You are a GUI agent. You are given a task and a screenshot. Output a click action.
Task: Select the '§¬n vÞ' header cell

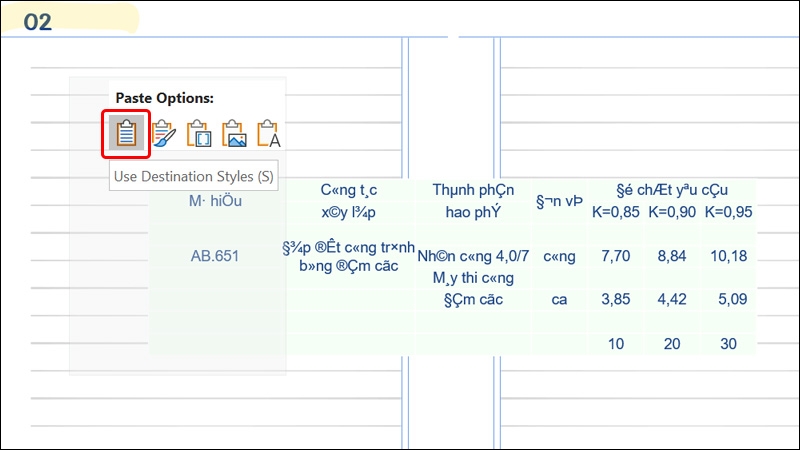coord(559,201)
